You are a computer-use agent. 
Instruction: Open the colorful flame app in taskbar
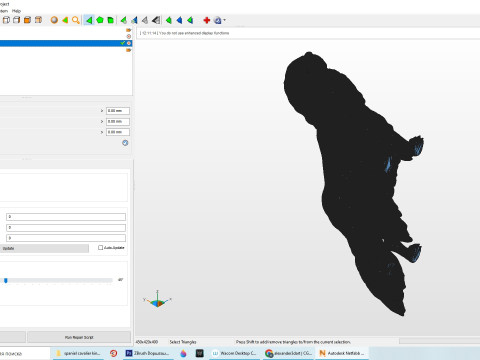[x=183, y=353]
